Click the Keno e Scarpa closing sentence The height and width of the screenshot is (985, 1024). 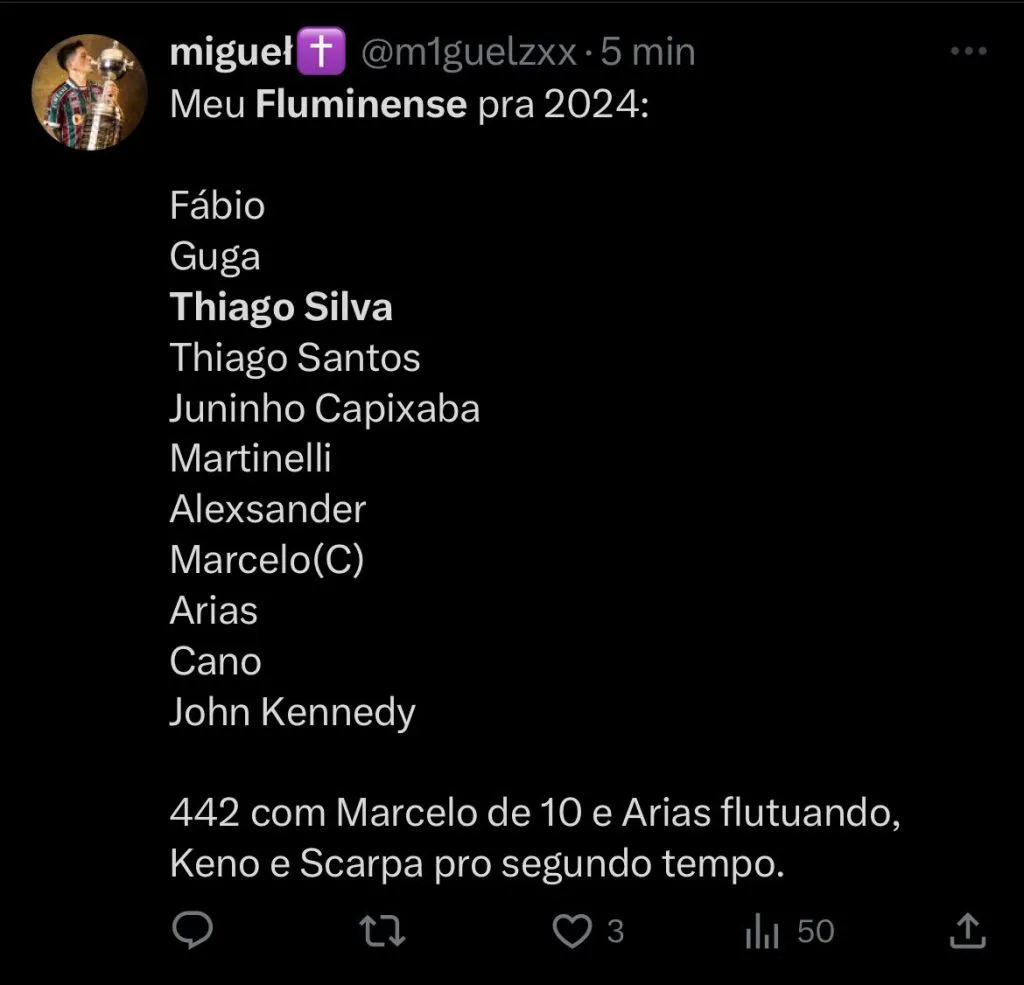tap(475, 864)
